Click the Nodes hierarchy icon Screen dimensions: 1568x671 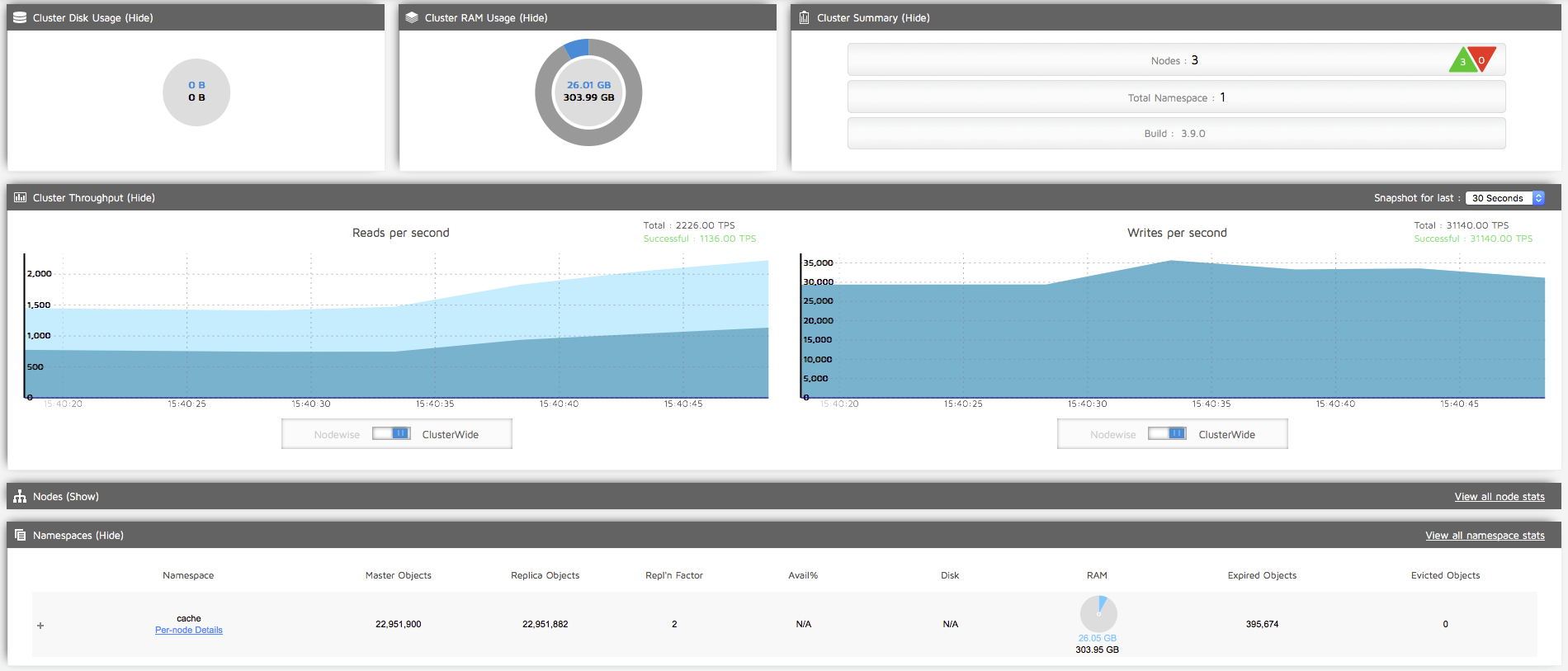pos(20,496)
